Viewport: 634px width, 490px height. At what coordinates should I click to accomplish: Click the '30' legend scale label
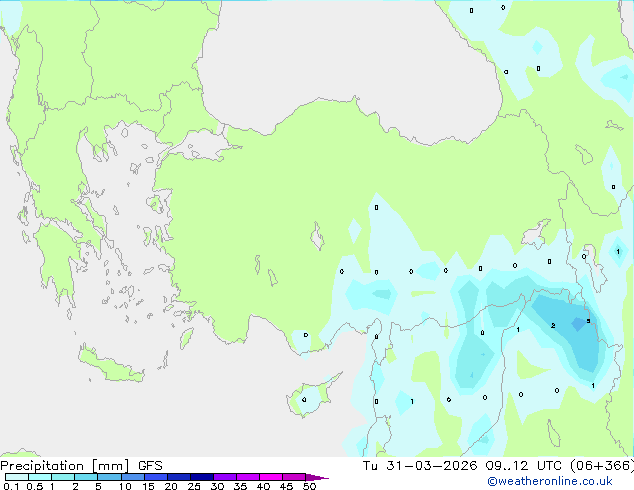click(x=218, y=486)
